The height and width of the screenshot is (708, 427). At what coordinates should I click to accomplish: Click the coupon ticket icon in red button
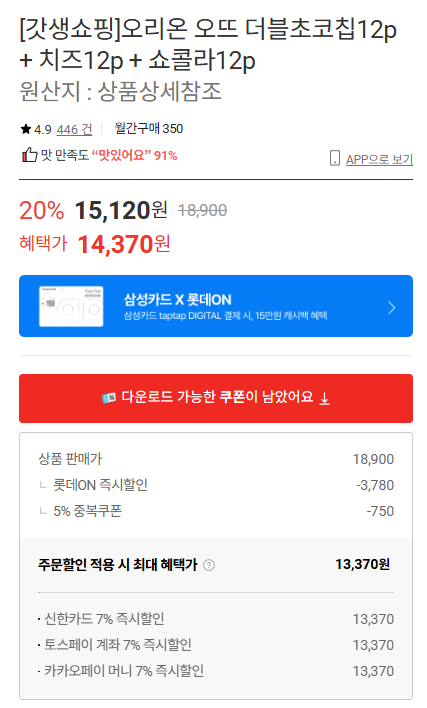(108, 398)
